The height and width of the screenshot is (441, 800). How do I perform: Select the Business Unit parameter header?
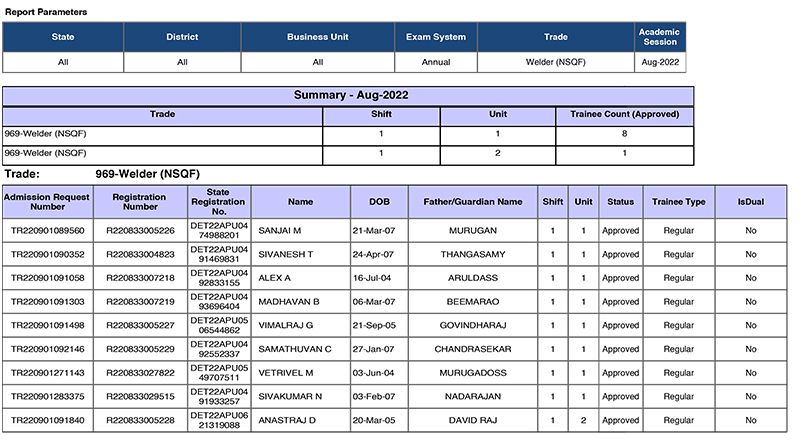pos(317,37)
